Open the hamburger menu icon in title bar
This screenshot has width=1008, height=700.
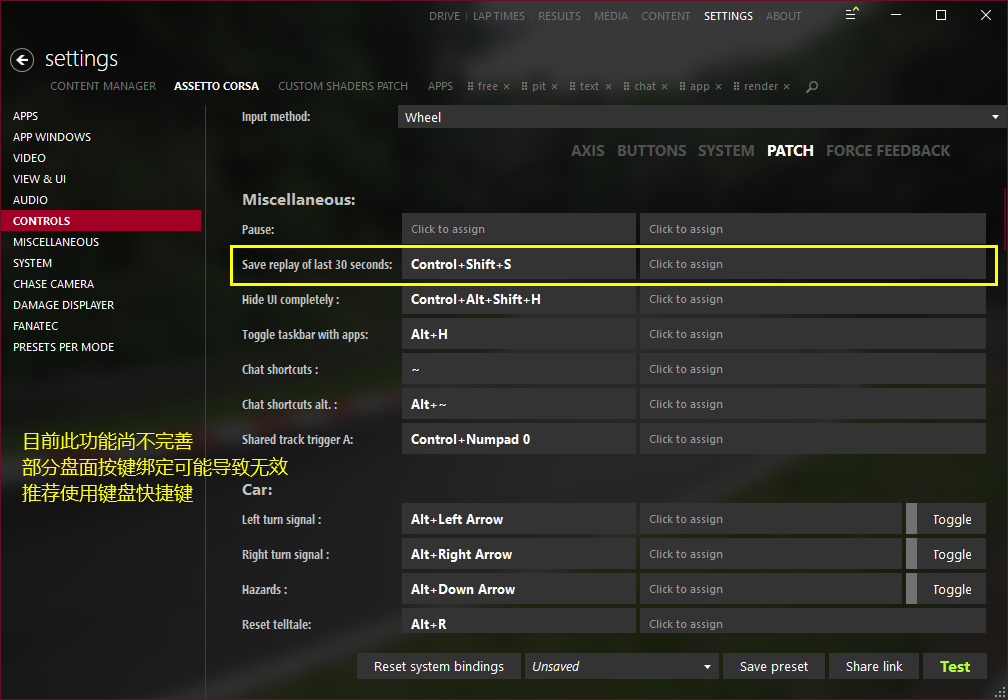coord(851,14)
